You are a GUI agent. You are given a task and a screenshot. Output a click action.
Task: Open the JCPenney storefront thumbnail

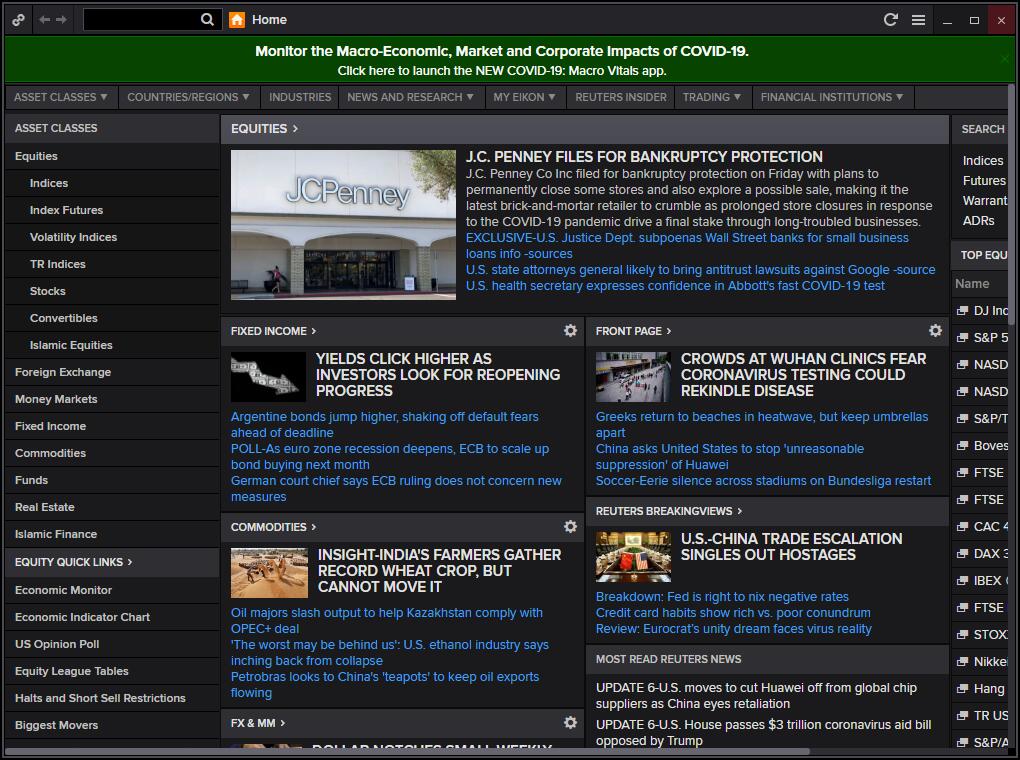pos(343,225)
